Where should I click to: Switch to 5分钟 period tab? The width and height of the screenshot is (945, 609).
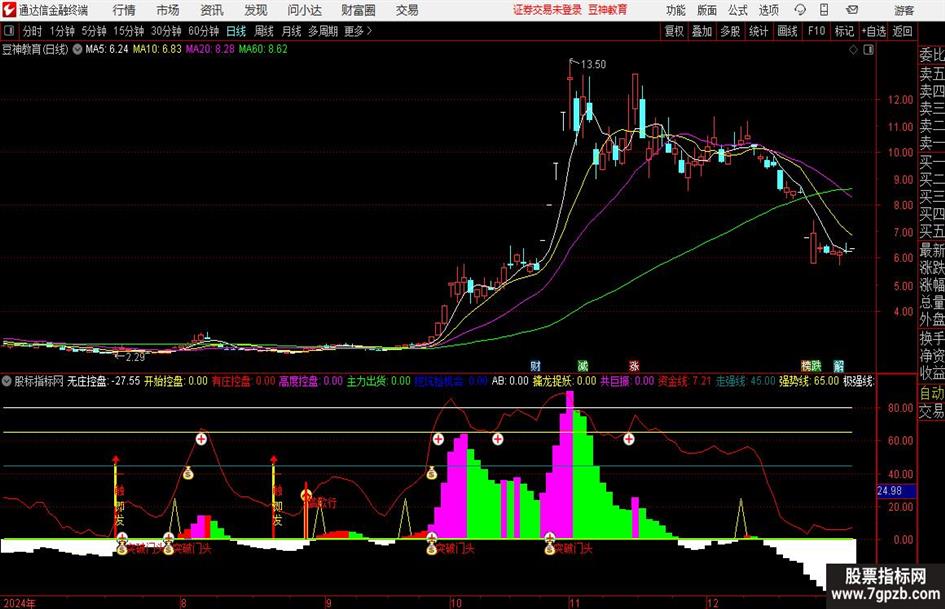click(94, 31)
